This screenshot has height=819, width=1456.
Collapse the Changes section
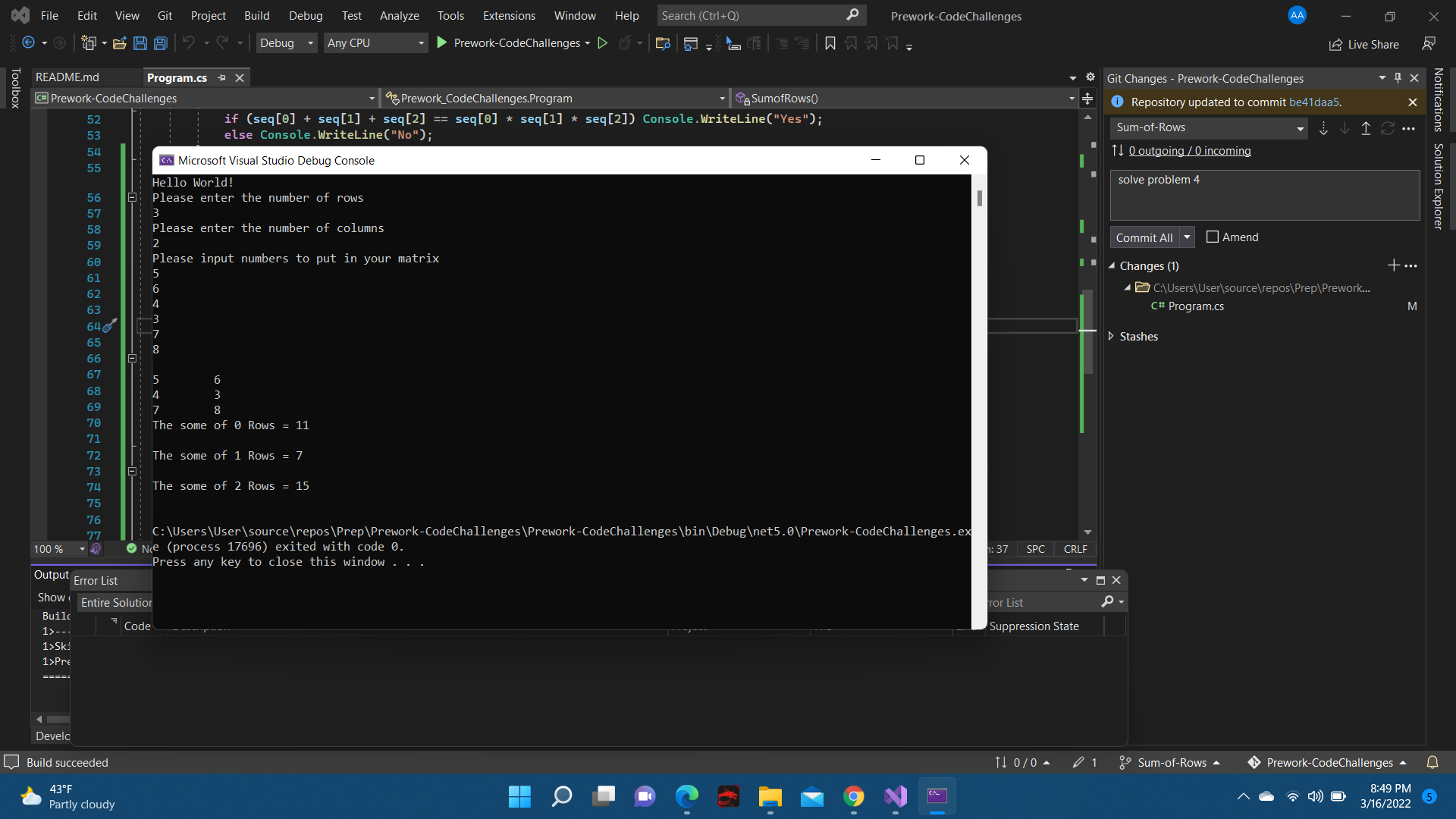[x=1112, y=265]
